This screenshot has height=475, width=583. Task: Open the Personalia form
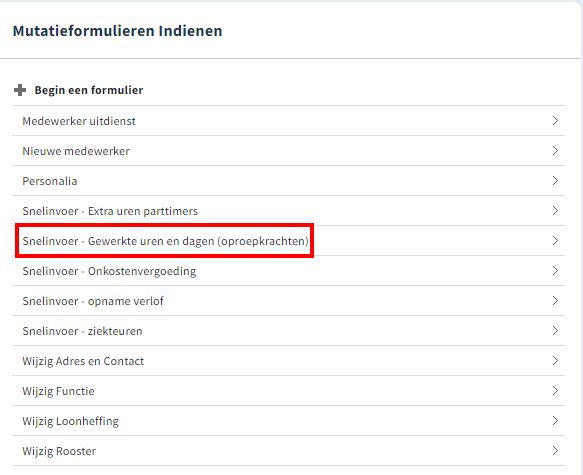click(x=288, y=181)
